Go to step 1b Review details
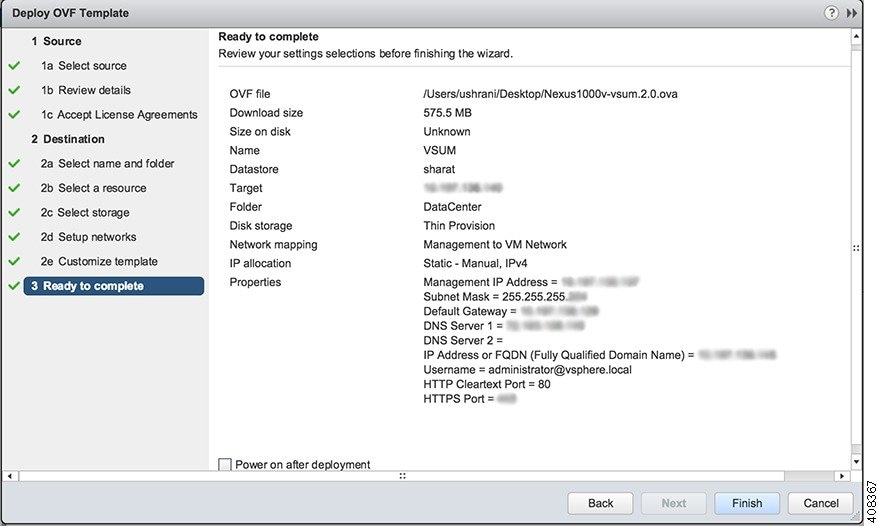Screen dimensions: 878x526 coord(86,90)
